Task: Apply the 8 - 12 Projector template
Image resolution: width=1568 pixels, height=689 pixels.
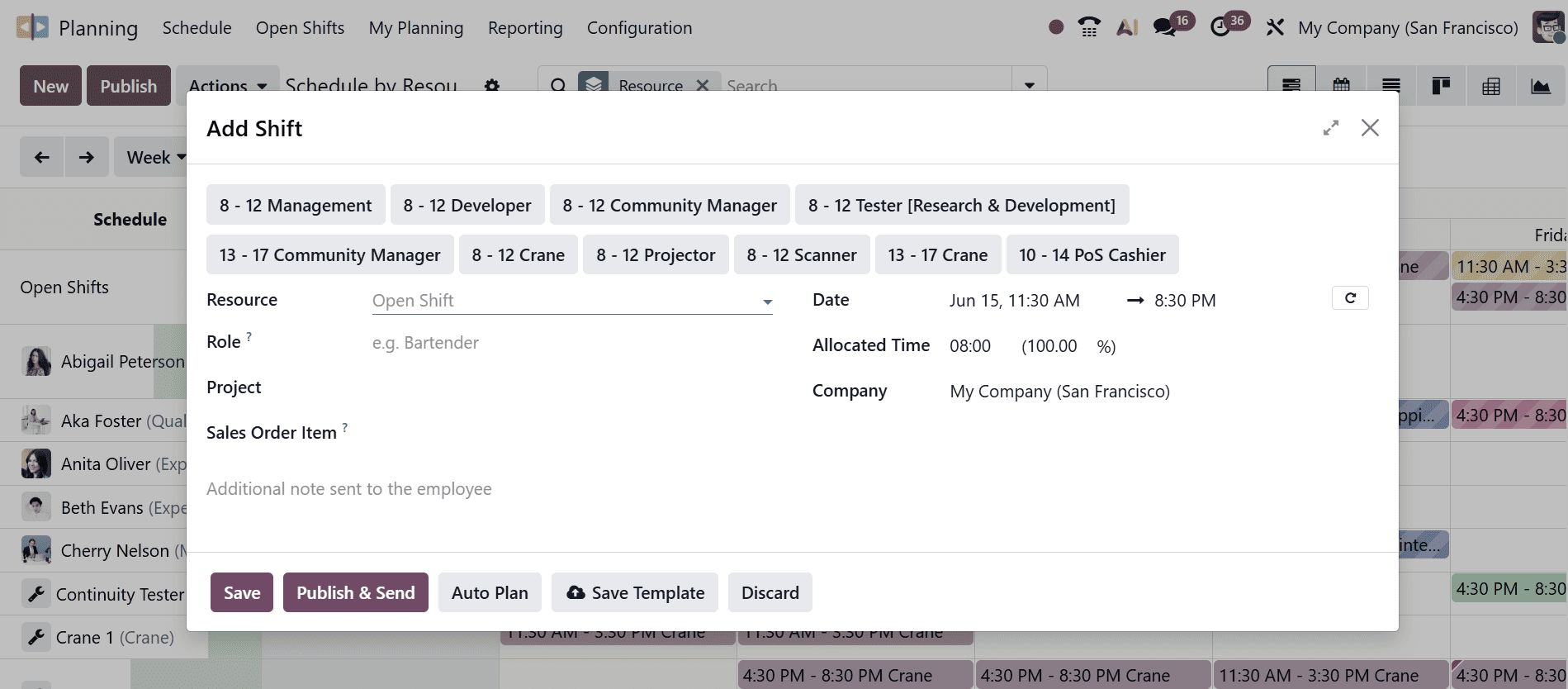Action: point(656,254)
